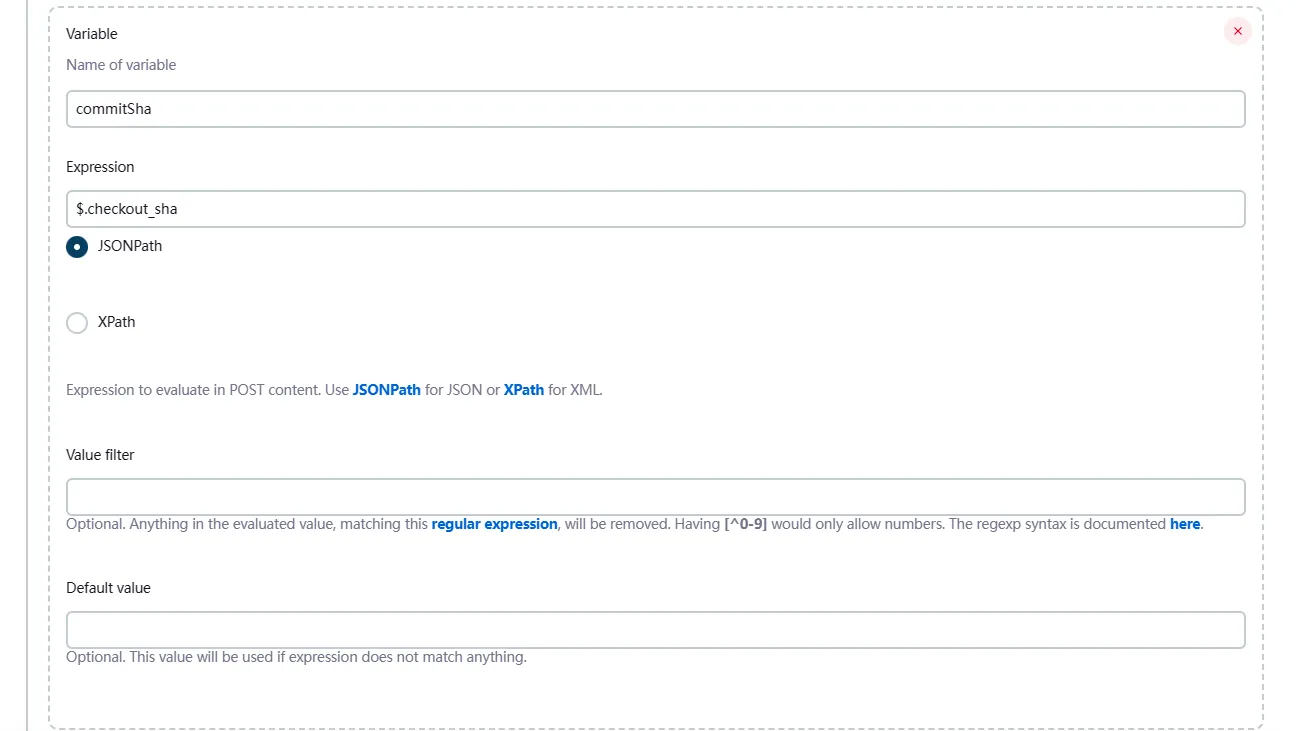
Task: Open the regular expression link
Action: coord(494,524)
